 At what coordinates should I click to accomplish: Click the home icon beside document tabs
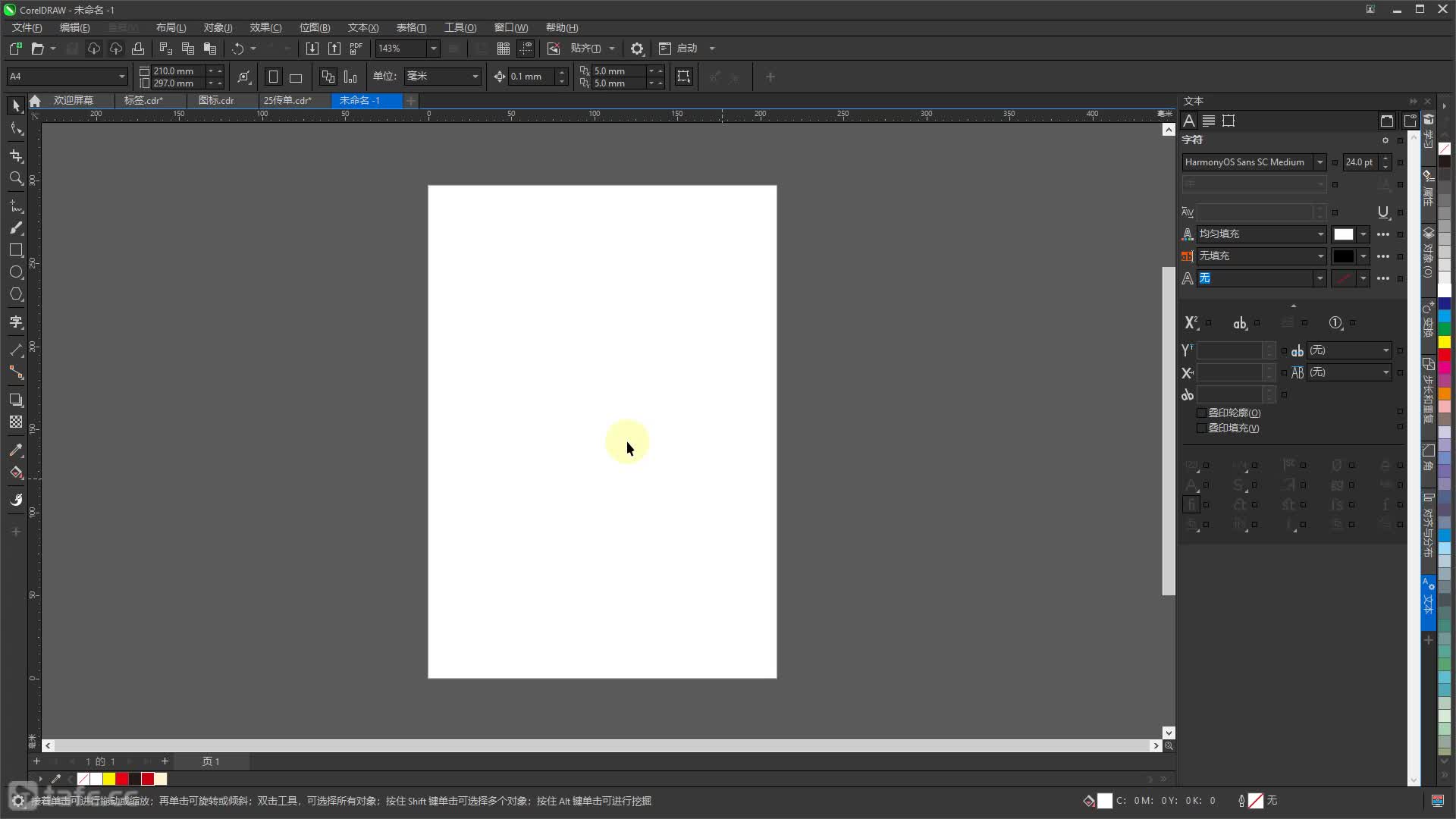(x=35, y=101)
